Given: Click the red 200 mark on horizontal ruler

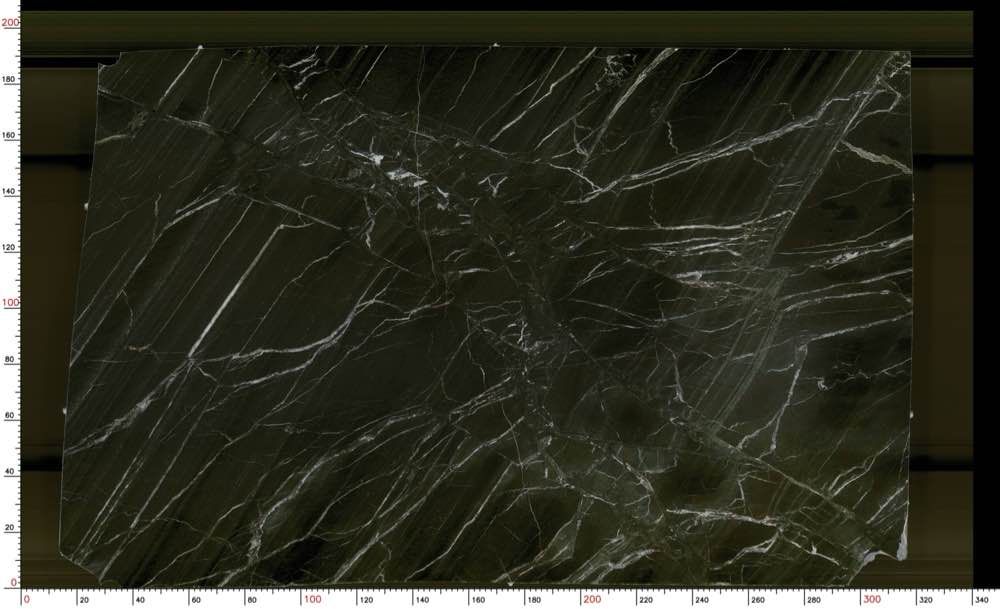Looking at the screenshot, I should pos(592,600).
